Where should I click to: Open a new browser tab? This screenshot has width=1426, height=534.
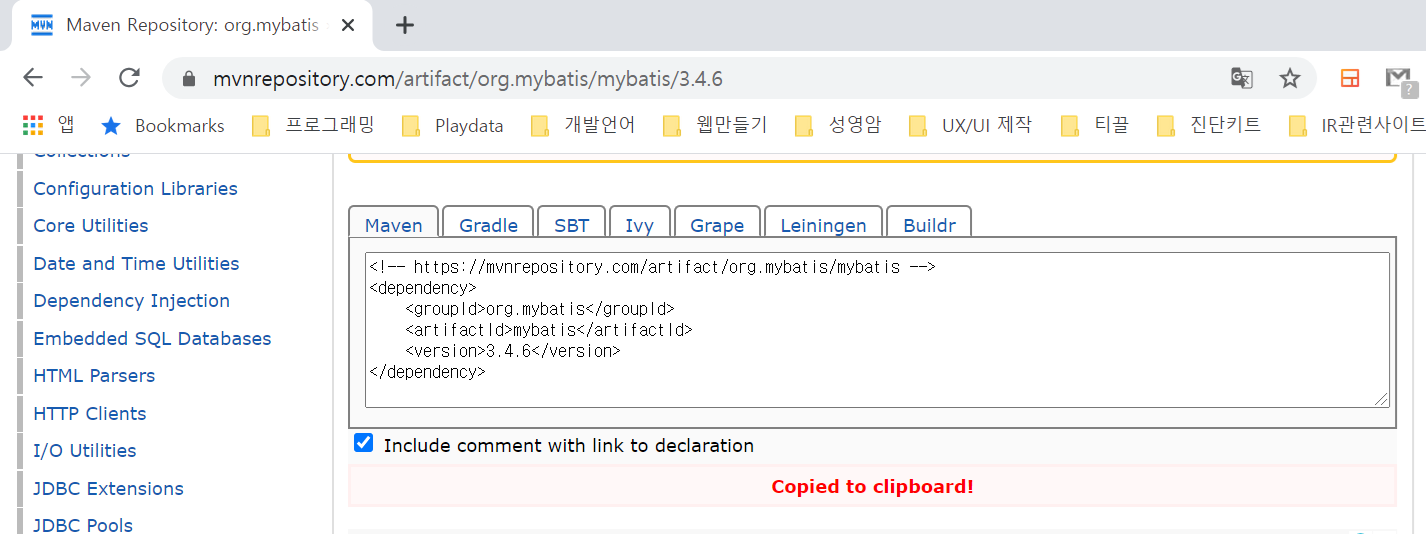pyautogui.click(x=404, y=25)
